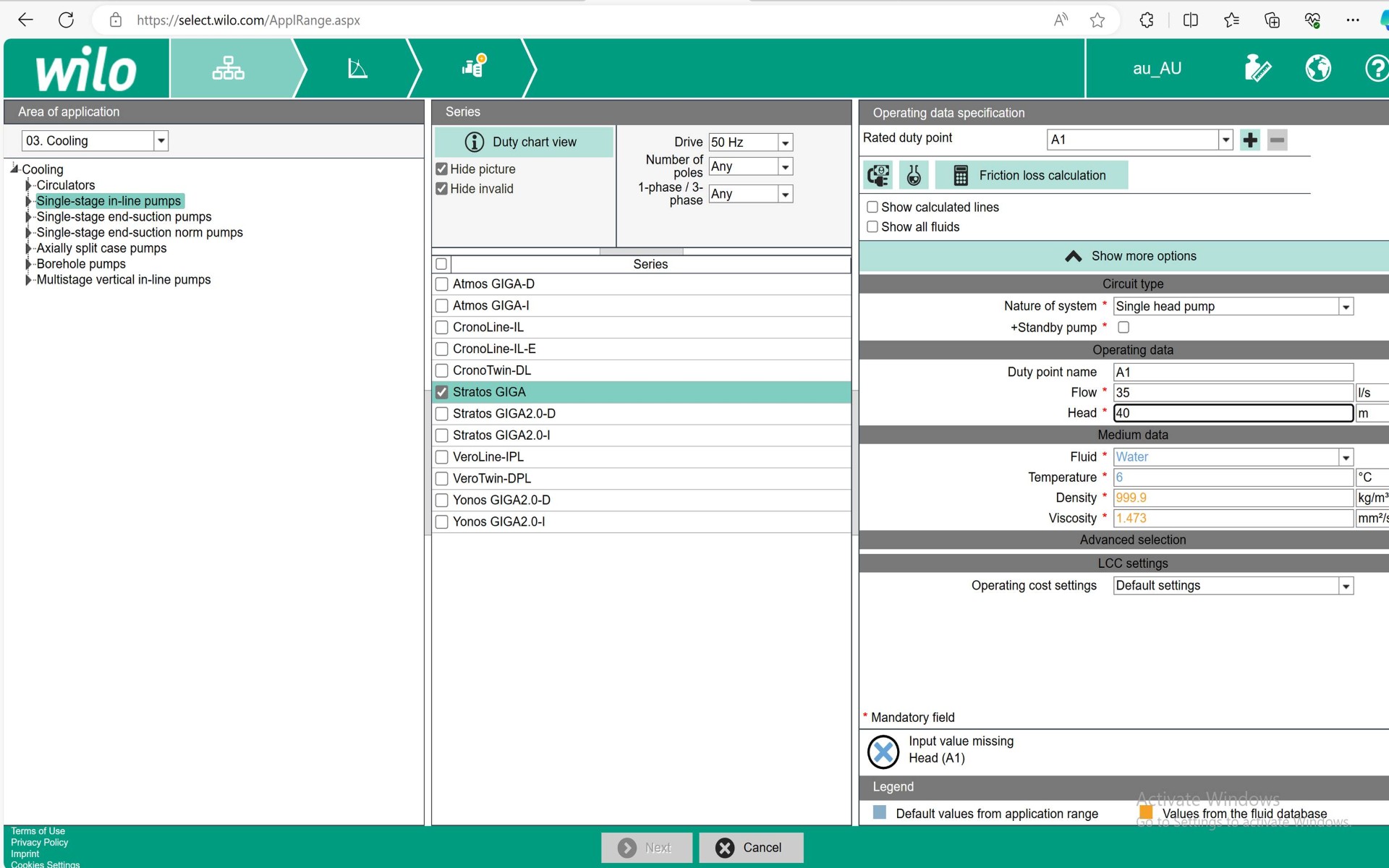Viewport: 1389px width, 868px height.
Task: Click the globe language icon
Action: click(1317, 69)
